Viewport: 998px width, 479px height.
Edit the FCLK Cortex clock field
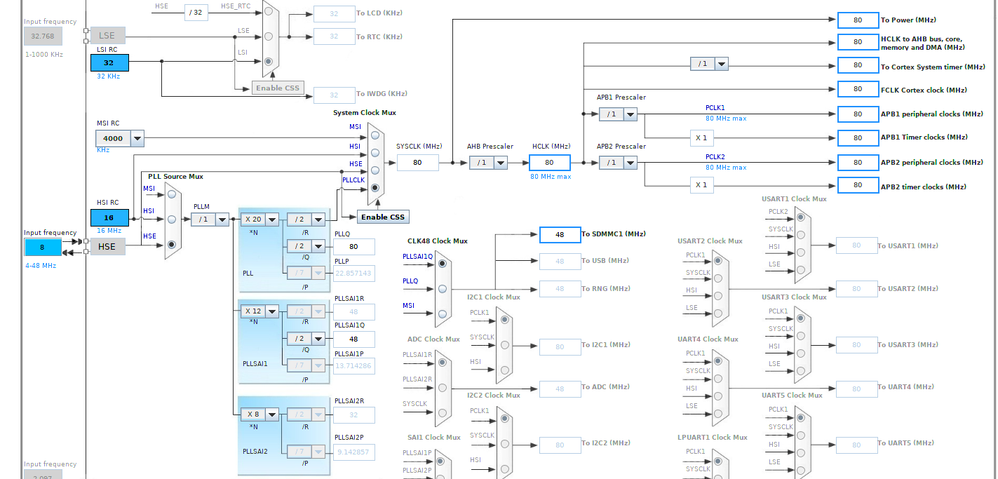click(858, 89)
